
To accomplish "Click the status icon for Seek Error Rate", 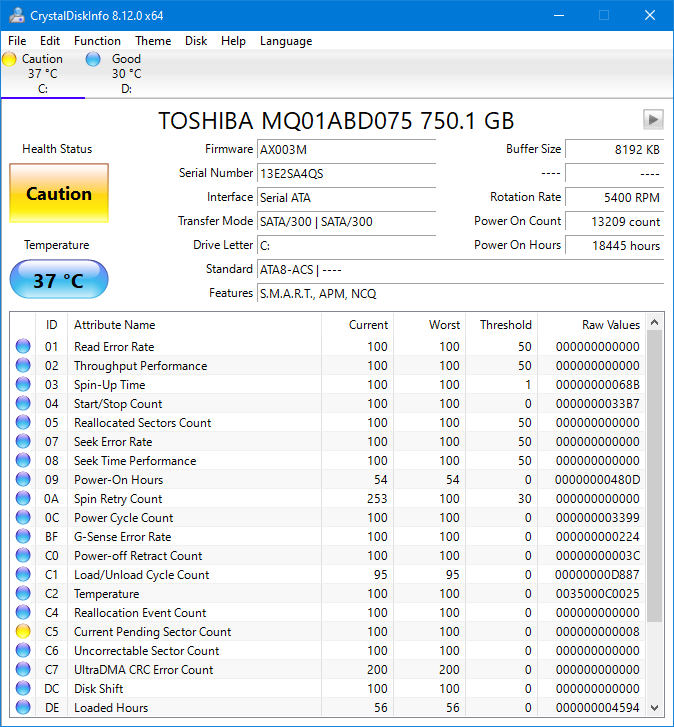I will point(23,441).
